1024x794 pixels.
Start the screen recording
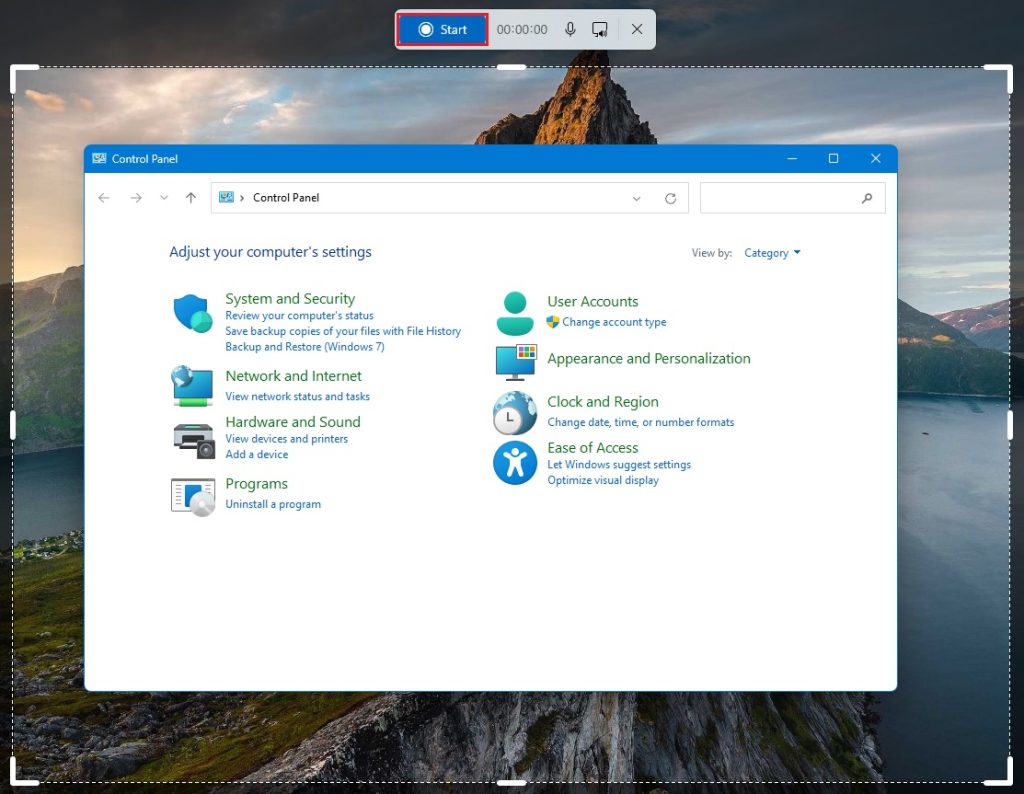tap(443, 30)
